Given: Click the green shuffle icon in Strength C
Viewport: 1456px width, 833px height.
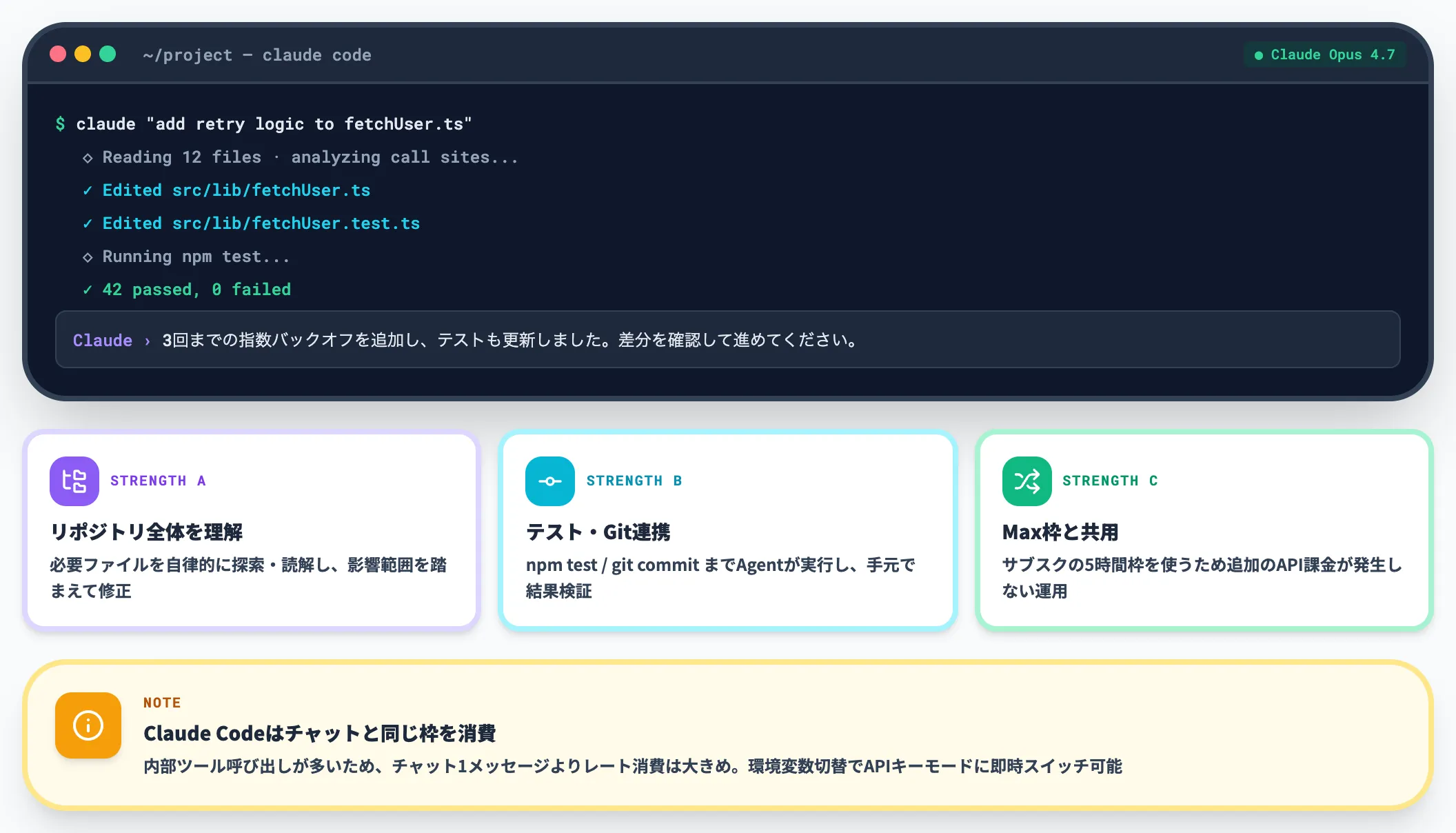Looking at the screenshot, I should 1027,481.
